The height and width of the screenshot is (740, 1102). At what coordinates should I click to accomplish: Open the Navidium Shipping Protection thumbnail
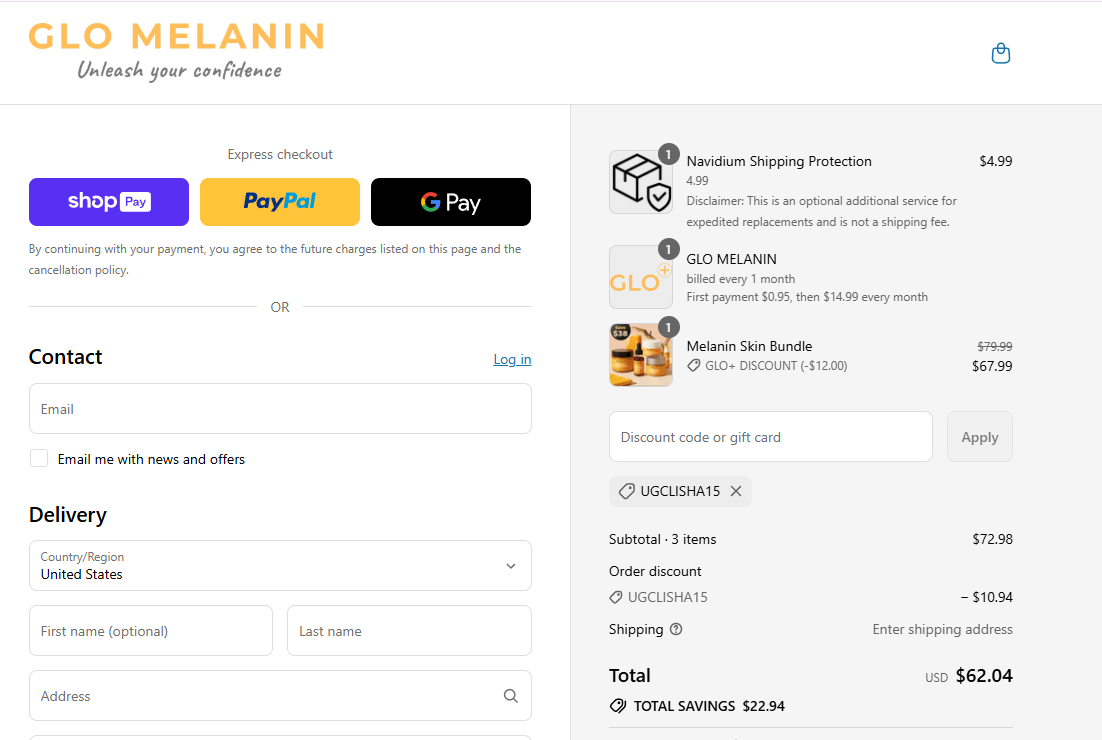pyautogui.click(x=640, y=182)
